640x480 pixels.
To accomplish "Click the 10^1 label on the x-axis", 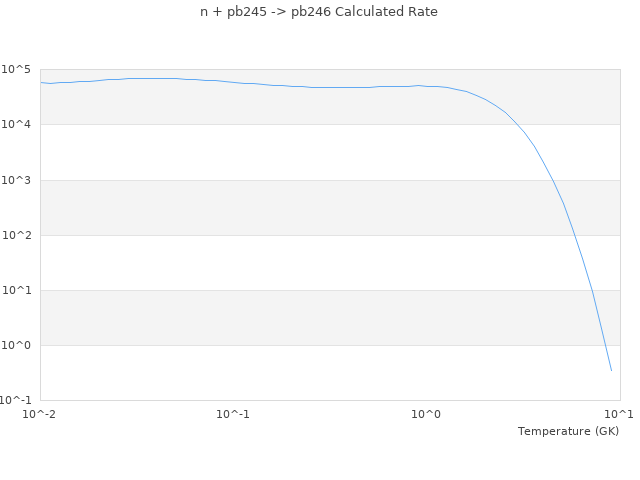I will (618, 414).
